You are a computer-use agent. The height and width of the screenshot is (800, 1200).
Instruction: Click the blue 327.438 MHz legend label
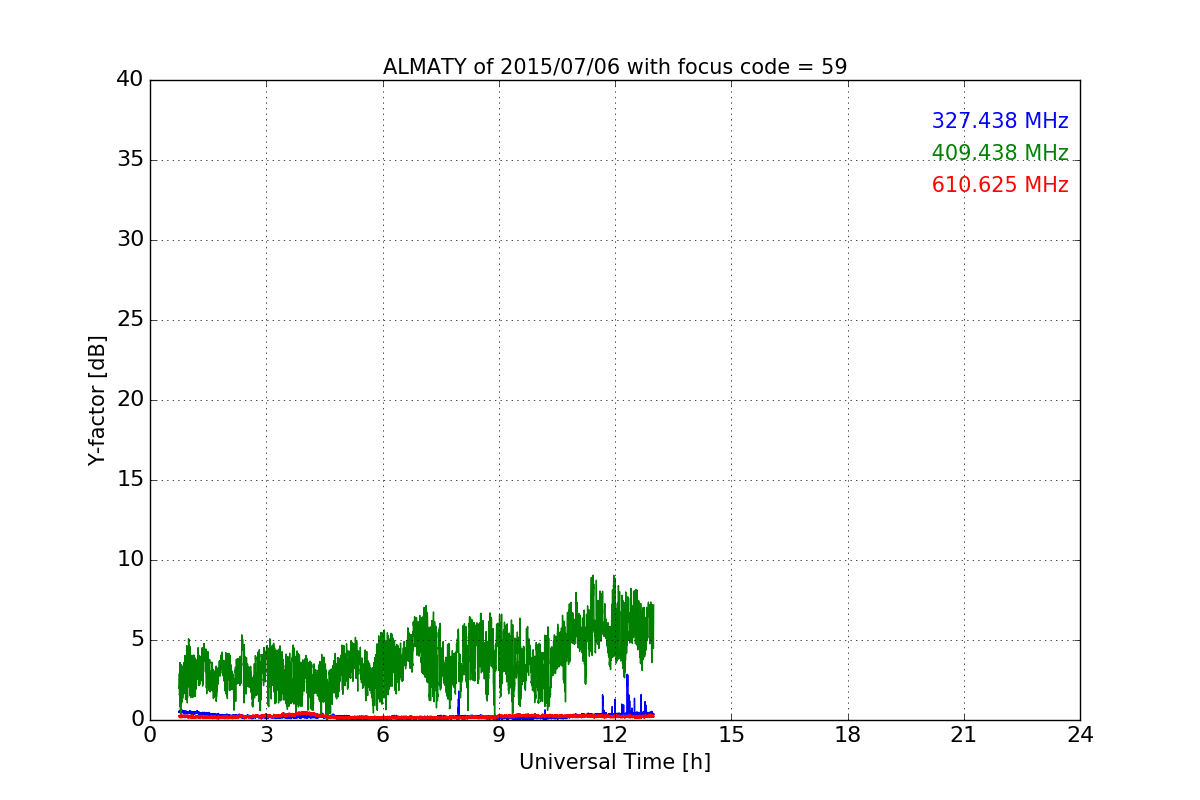tap(1000, 121)
